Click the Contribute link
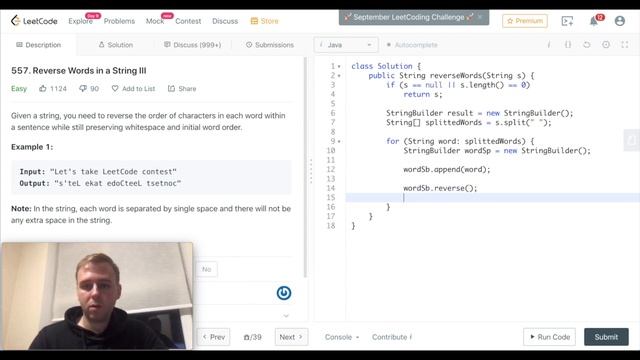The width and height of the screenshot is (640, 360). [391, 337]
